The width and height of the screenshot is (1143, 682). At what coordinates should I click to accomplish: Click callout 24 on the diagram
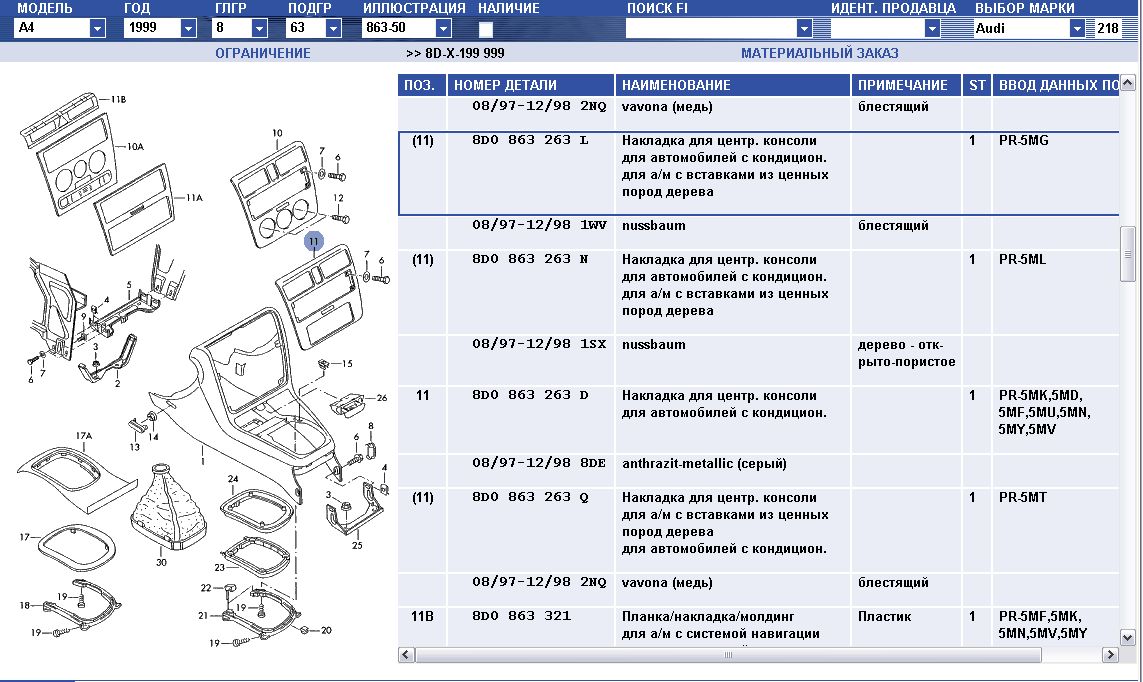click(x=233, y=479)
